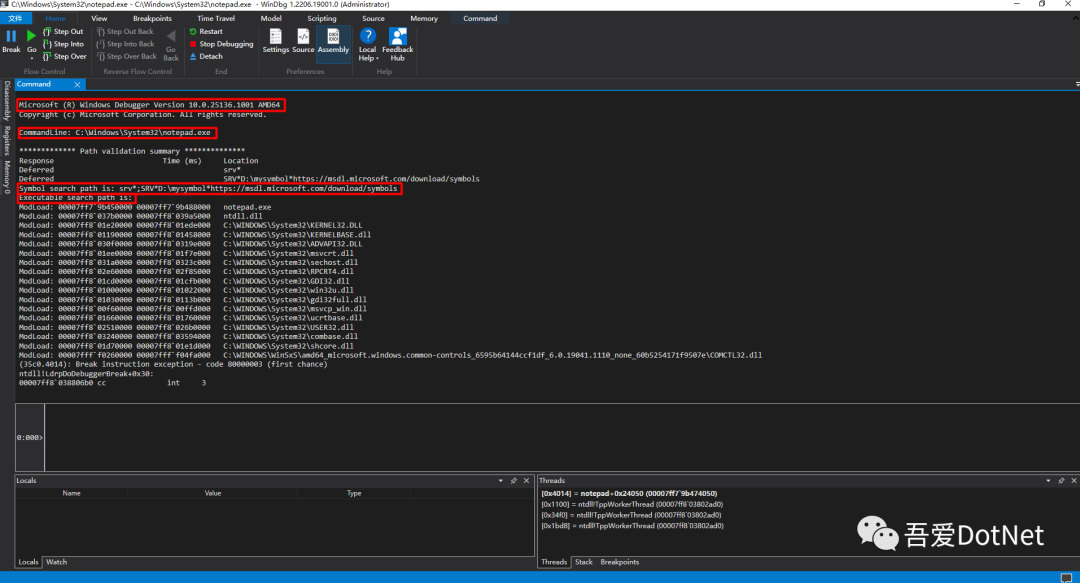This screenshot has width=1080, height=583.
Task: Open the Breakpoints ribbon tab
Action: [152, 19]
